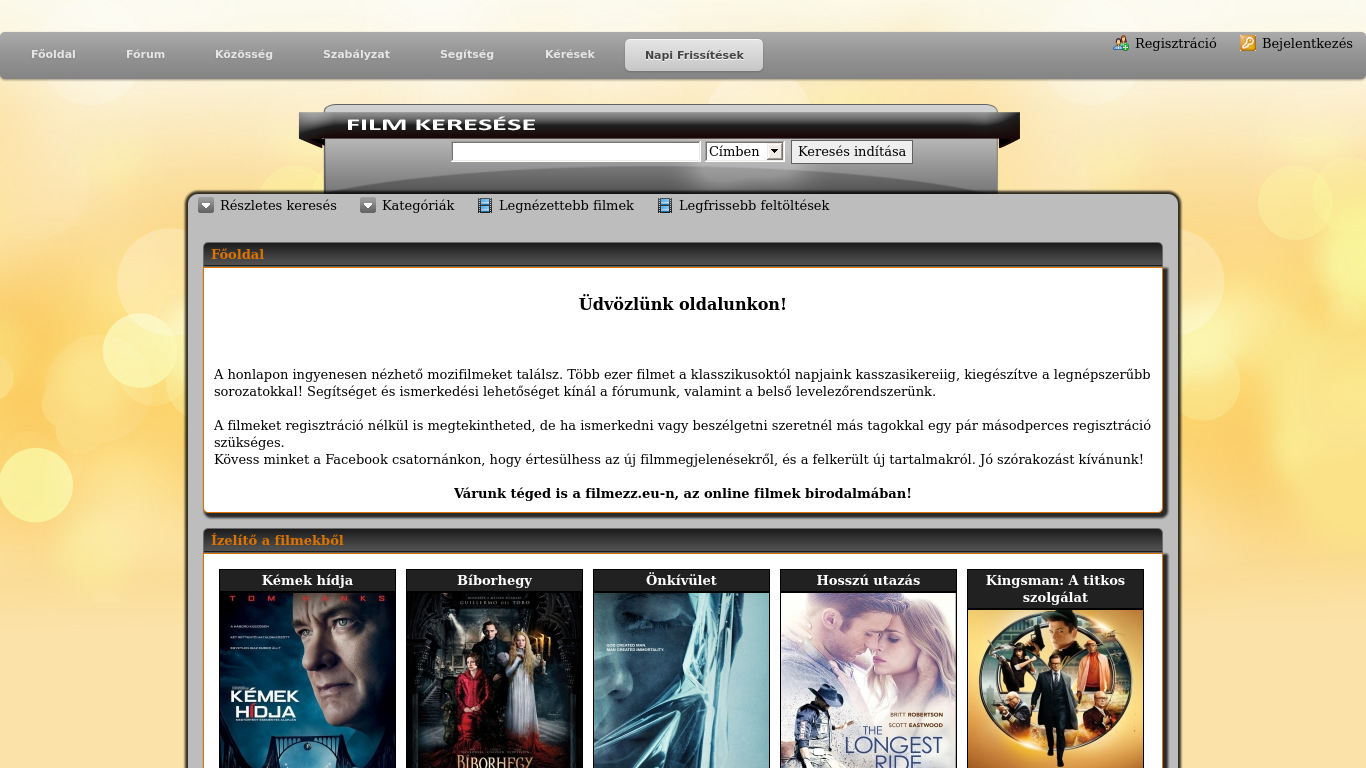Click inside the film search input field
1366x768 pixels.
[576, 151]
